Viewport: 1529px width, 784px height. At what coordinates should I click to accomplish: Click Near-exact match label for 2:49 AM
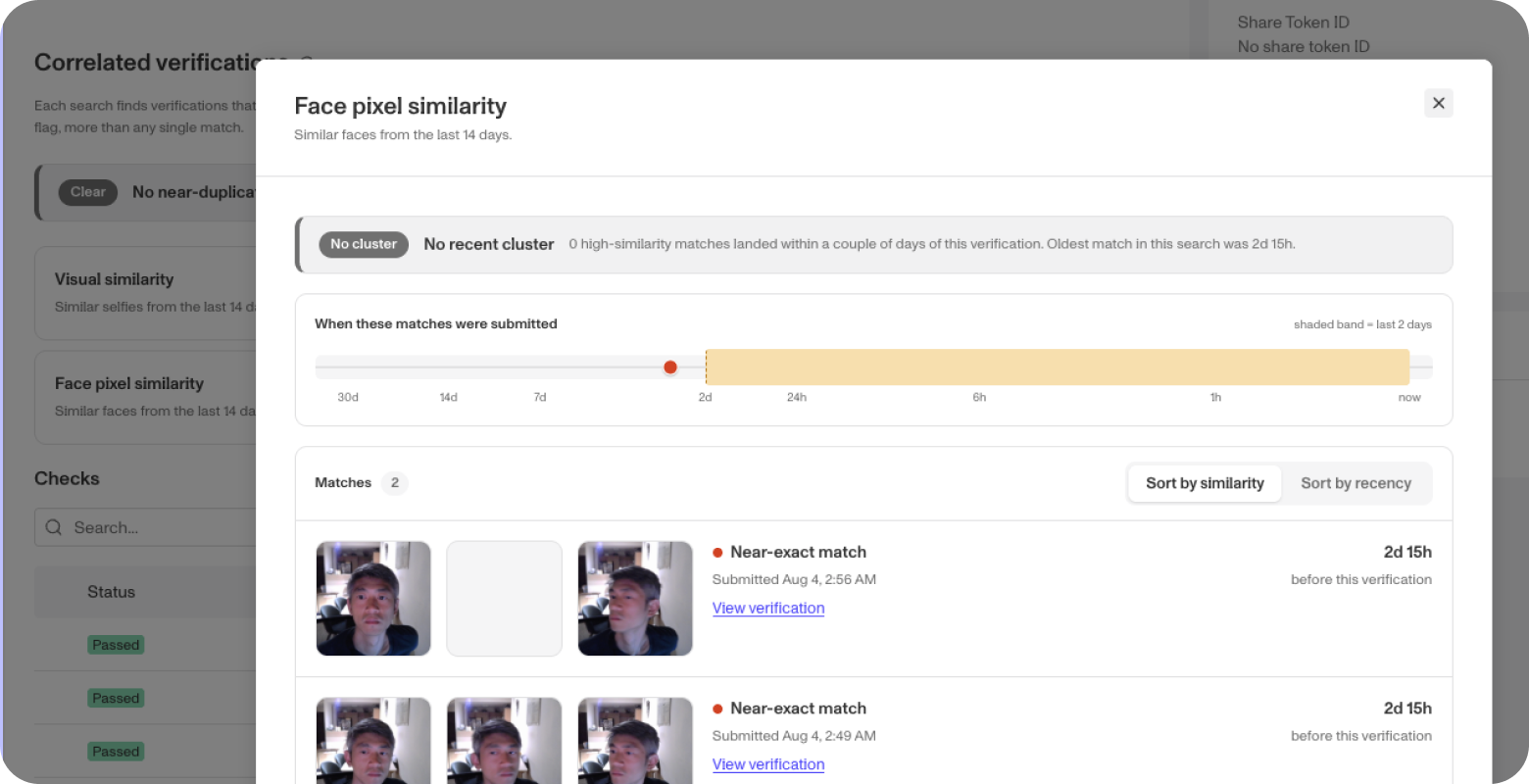[x=798, y=709]
